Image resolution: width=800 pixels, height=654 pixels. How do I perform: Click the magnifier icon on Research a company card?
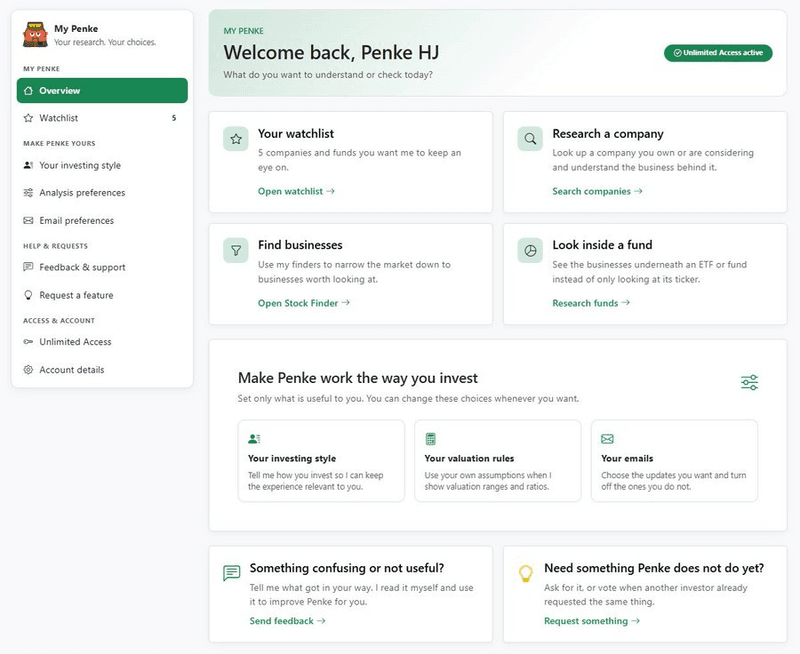(x=530, y=139)
